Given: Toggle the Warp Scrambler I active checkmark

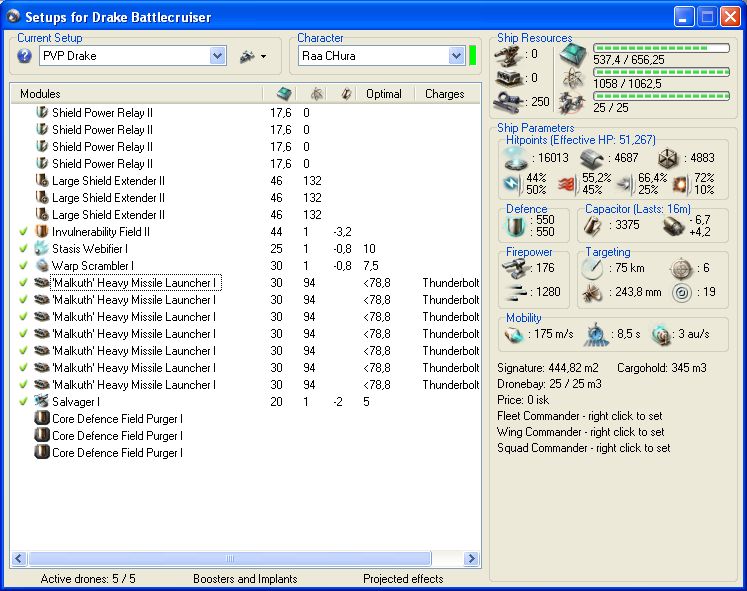Looking at the screenshot, I should (x=23, y=265).
